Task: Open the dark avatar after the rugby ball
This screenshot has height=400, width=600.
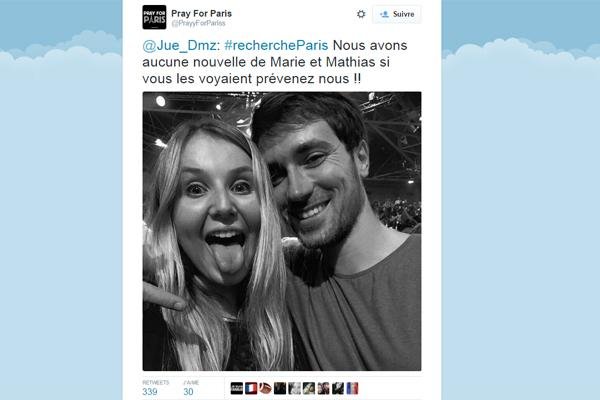Action: click(x=280, y=388)
